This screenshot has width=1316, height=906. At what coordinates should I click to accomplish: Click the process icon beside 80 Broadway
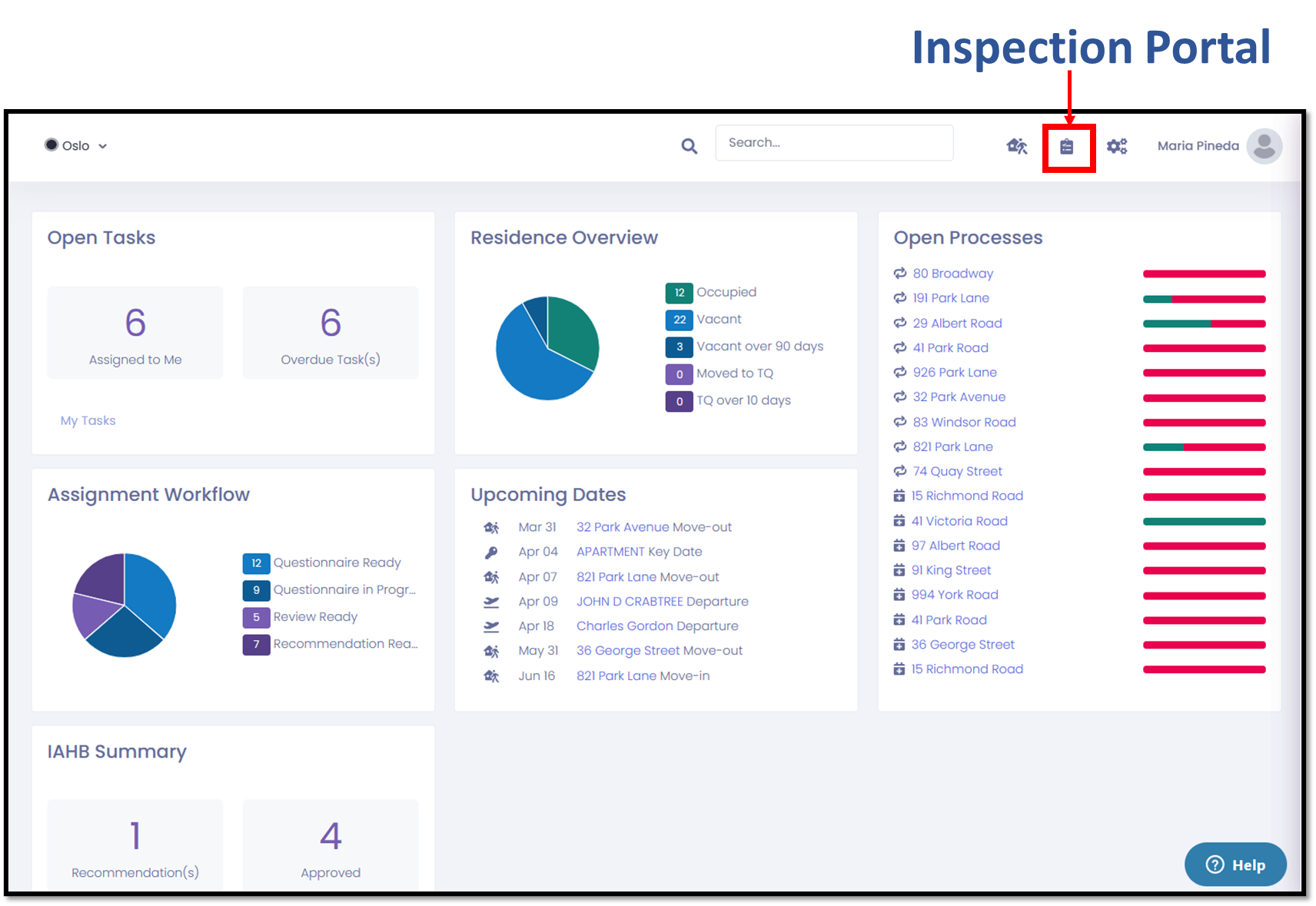point(899,273)
